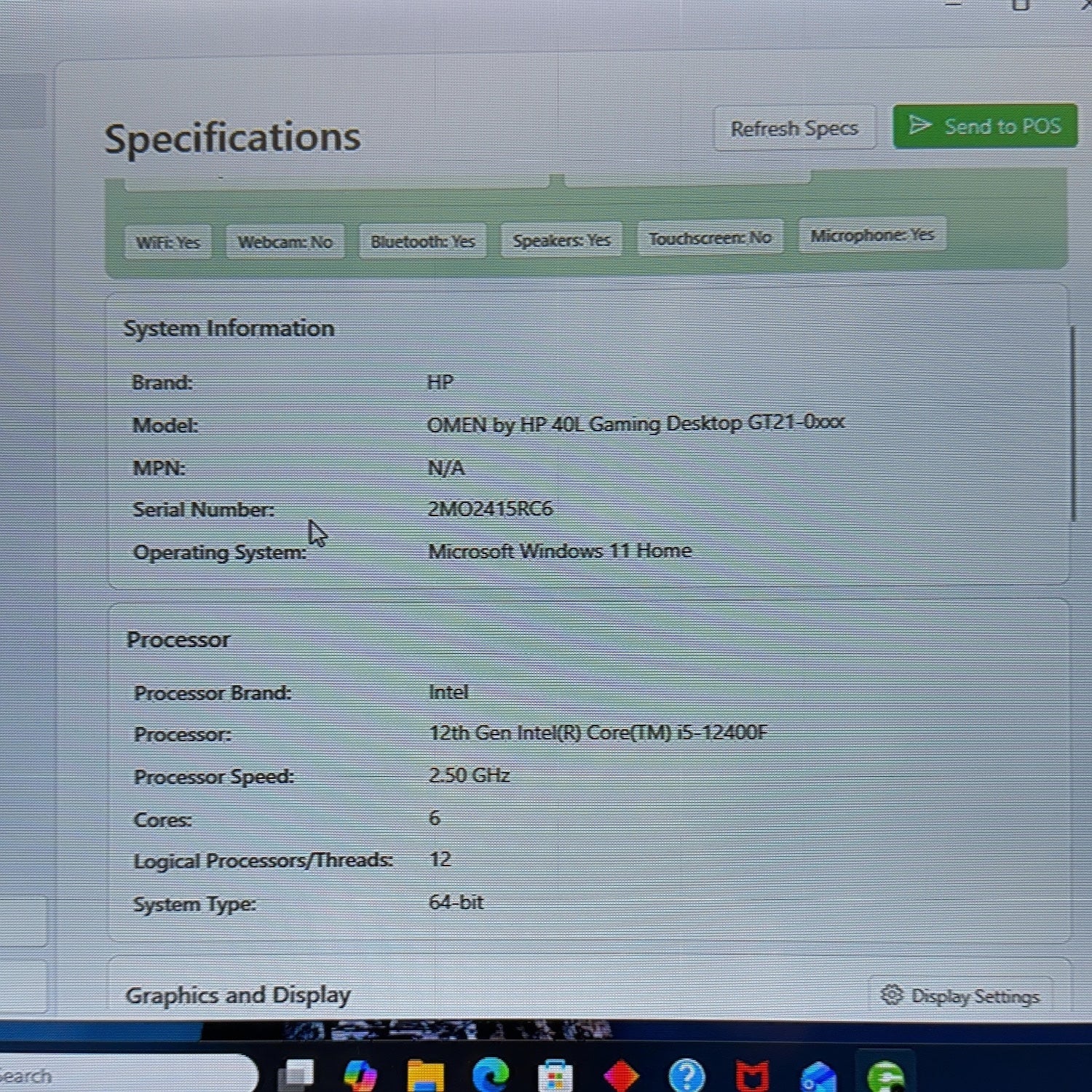Select the Processor Brand value "Intel"
The height and width of the screenshot is (1092, 1092).
click(x=448, y=692)
